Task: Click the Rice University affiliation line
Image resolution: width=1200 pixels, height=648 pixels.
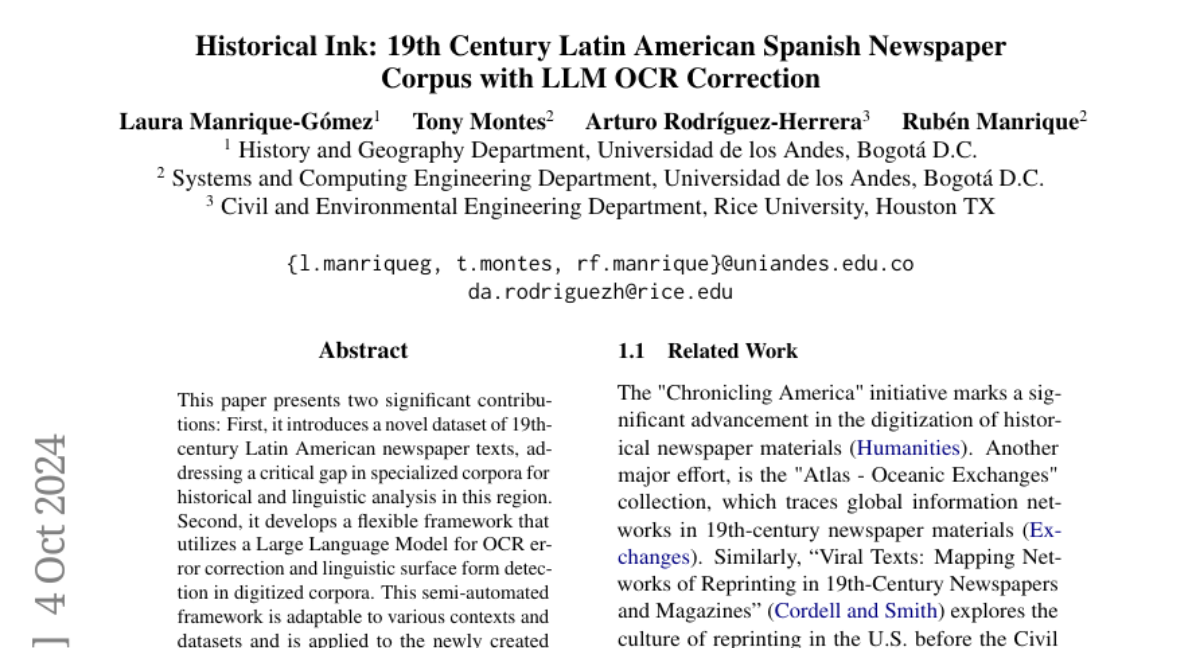Action: [600, 206]
